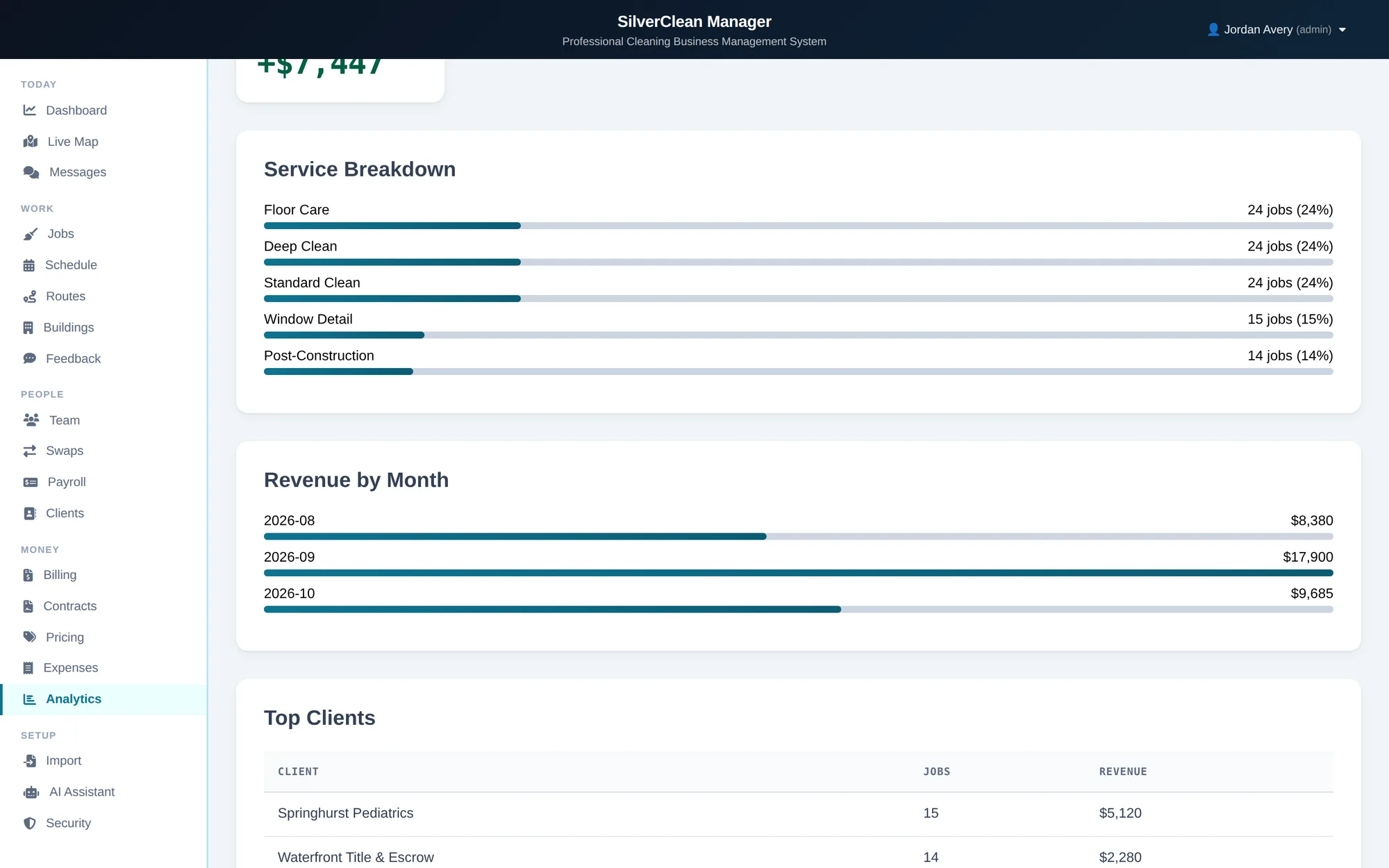This screenshot has width=1389, height=868.
Task: Open the Billing invoice icon
Action: coord(28,575)
